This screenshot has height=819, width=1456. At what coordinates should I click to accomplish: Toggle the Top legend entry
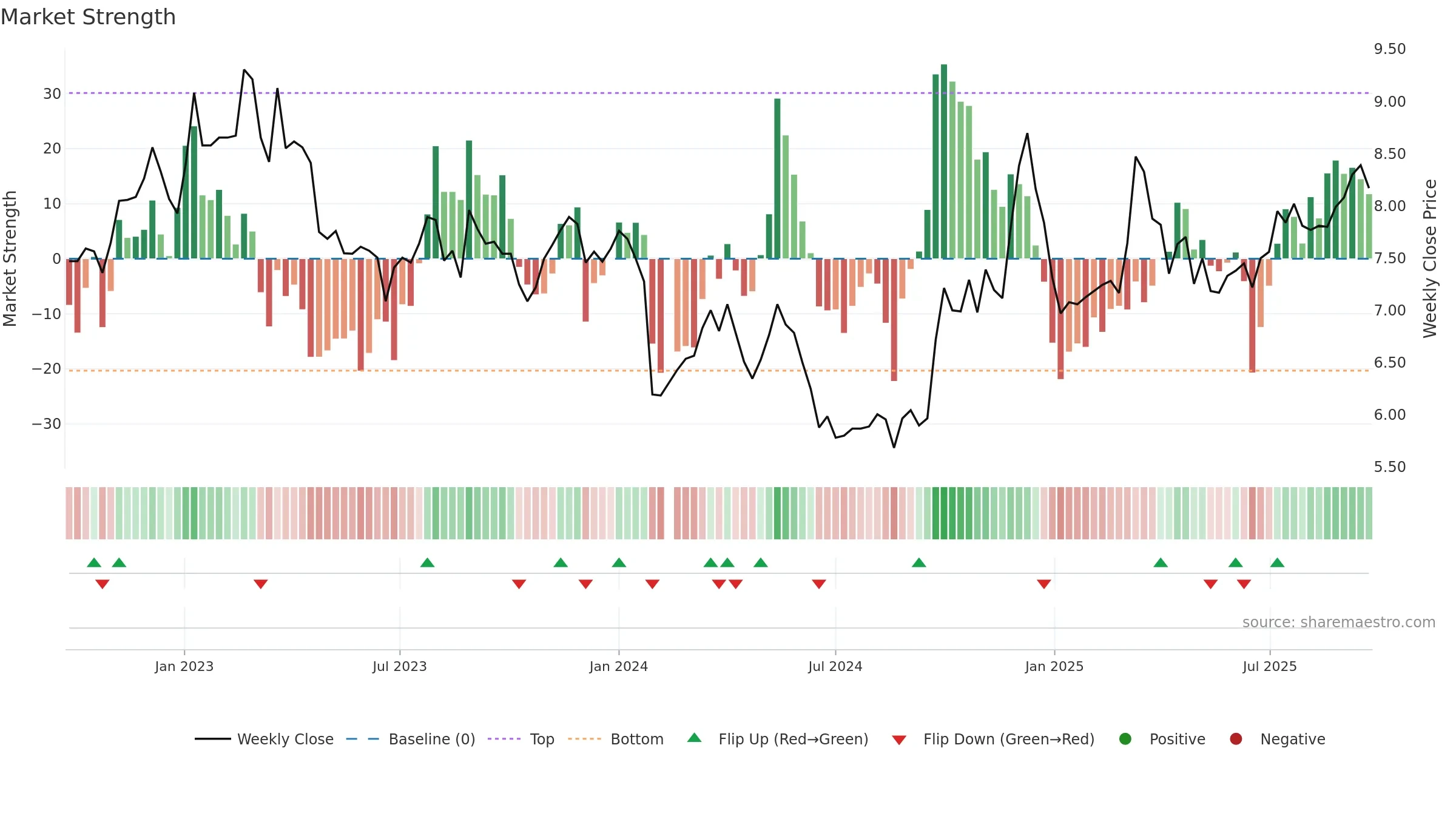click(x=521, y=739)
